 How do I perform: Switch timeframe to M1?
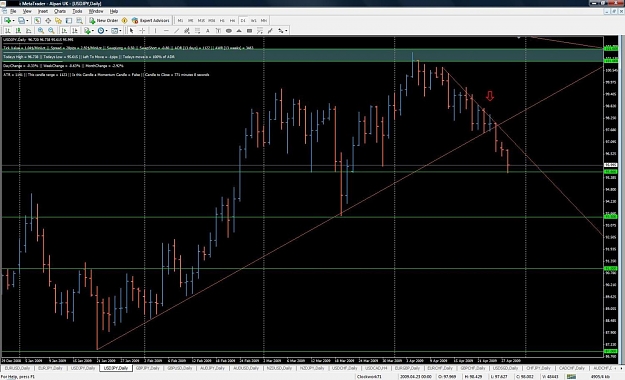(180, 20)
